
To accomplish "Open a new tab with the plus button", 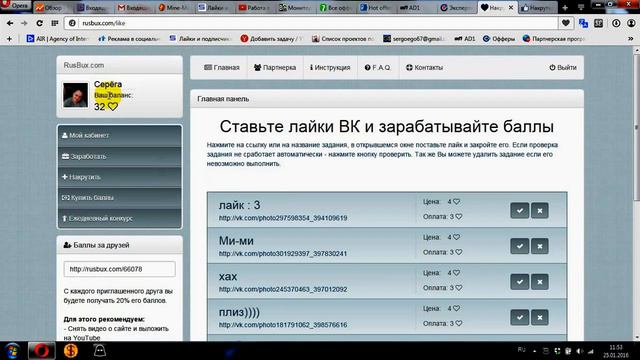I will 565,7.
